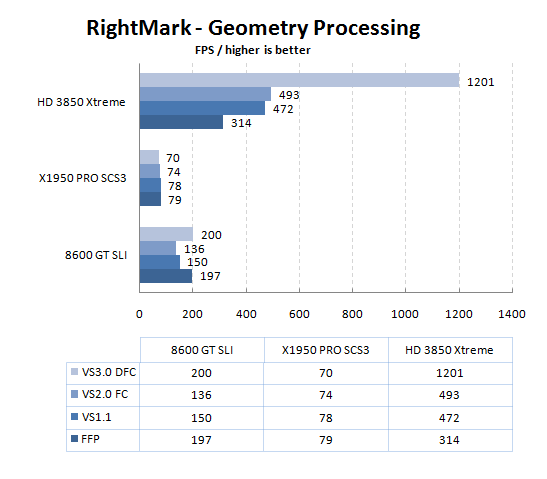Image resolution: width=547 pixels, height=479 pixels.
Task: Click the chart title "RightMark - Geometry Processing"
Action: 253,28
